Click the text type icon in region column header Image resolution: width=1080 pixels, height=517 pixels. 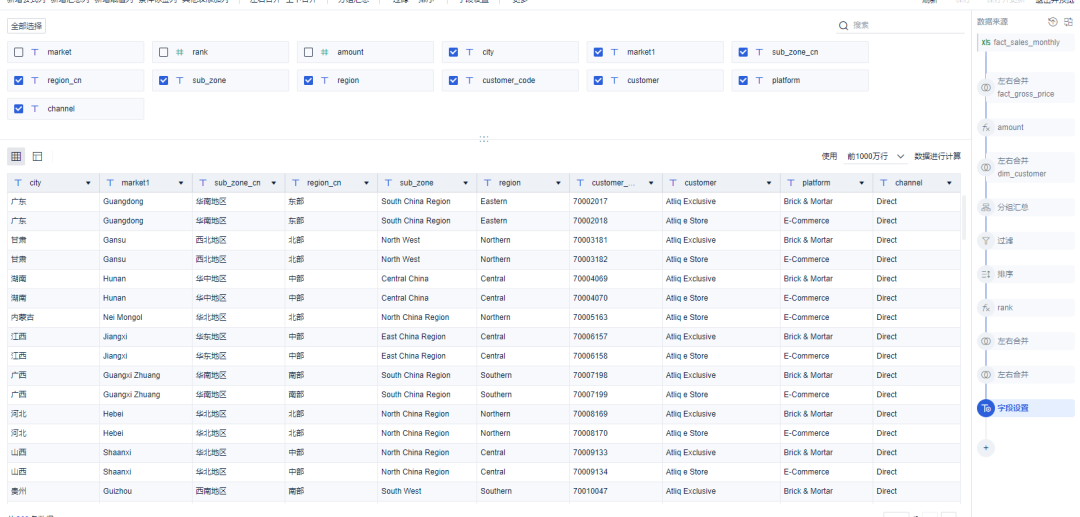(x=487, y=183)
